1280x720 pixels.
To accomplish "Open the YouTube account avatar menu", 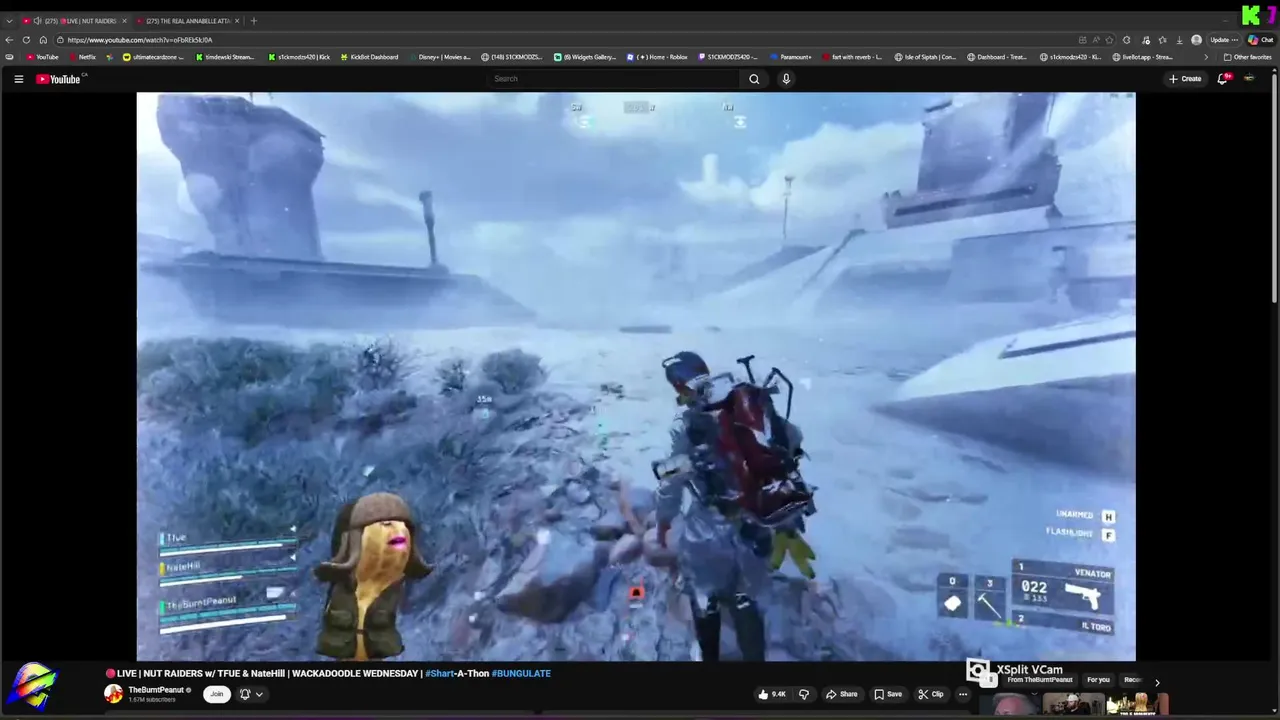I will [x=1249, y=79].
